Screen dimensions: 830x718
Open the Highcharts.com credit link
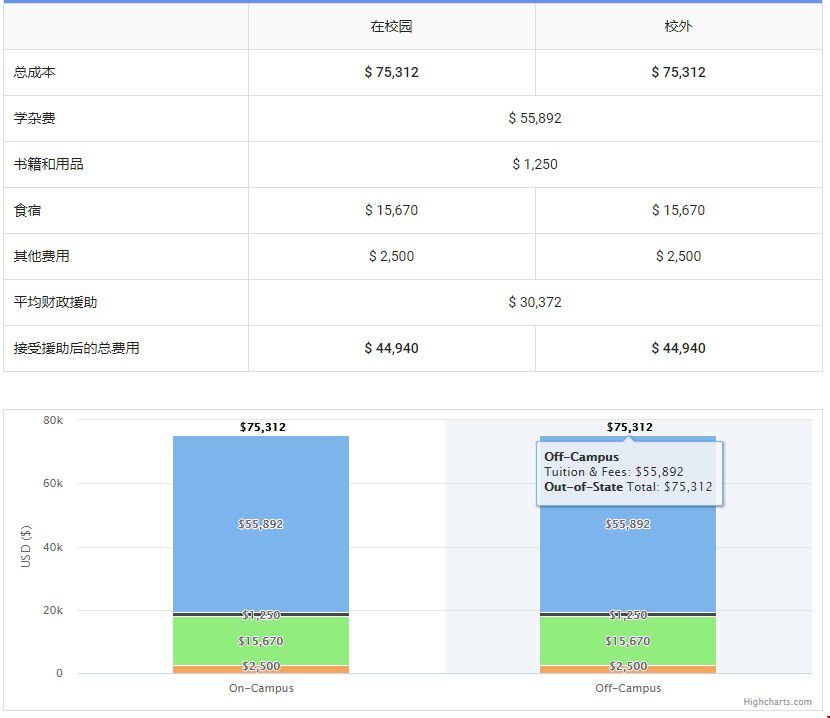[777, 702]
